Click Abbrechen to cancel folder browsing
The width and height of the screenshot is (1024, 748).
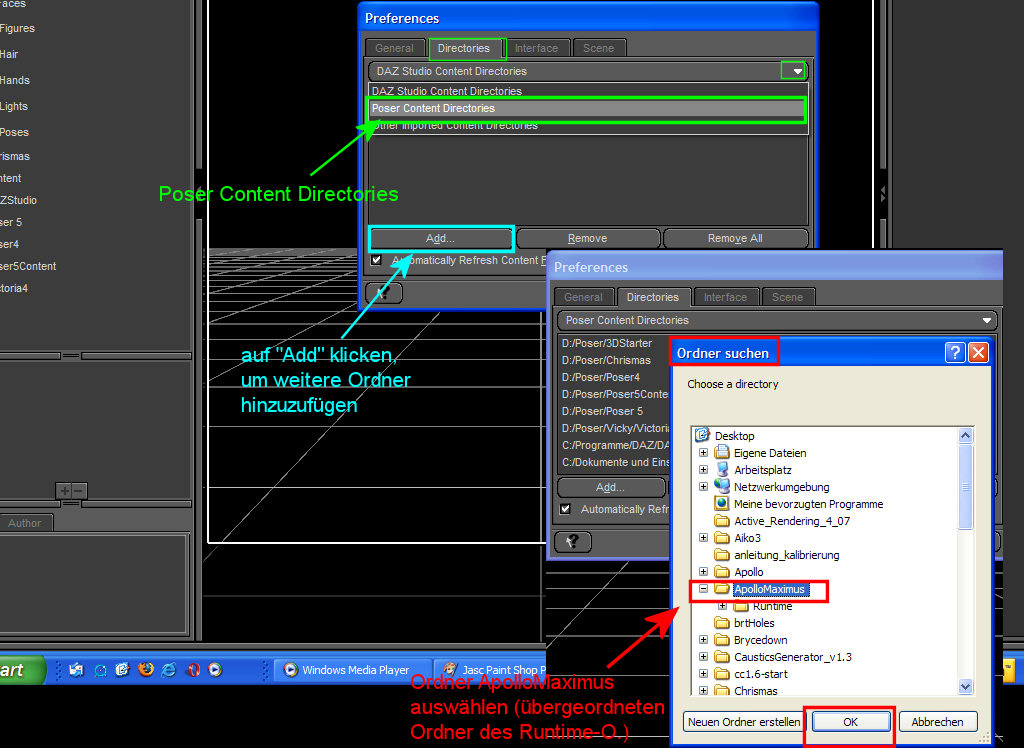click(x=937, y=722)
